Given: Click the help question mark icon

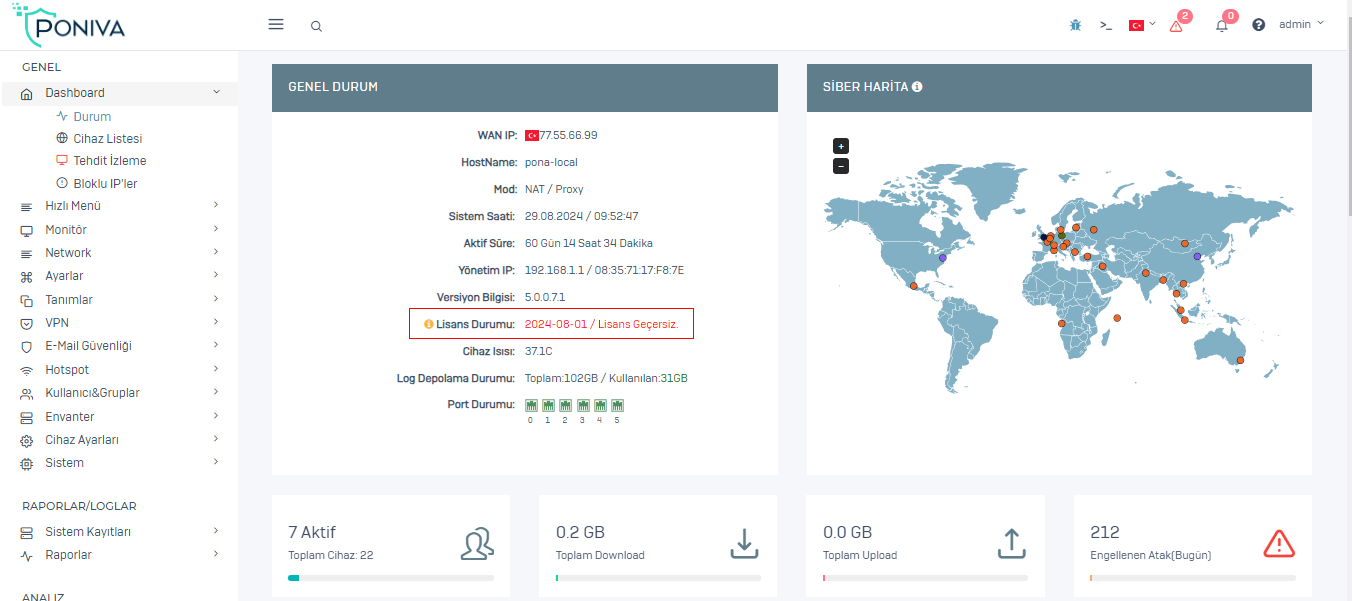Looking at the screenshot, I should click(x=1259, y=25).
